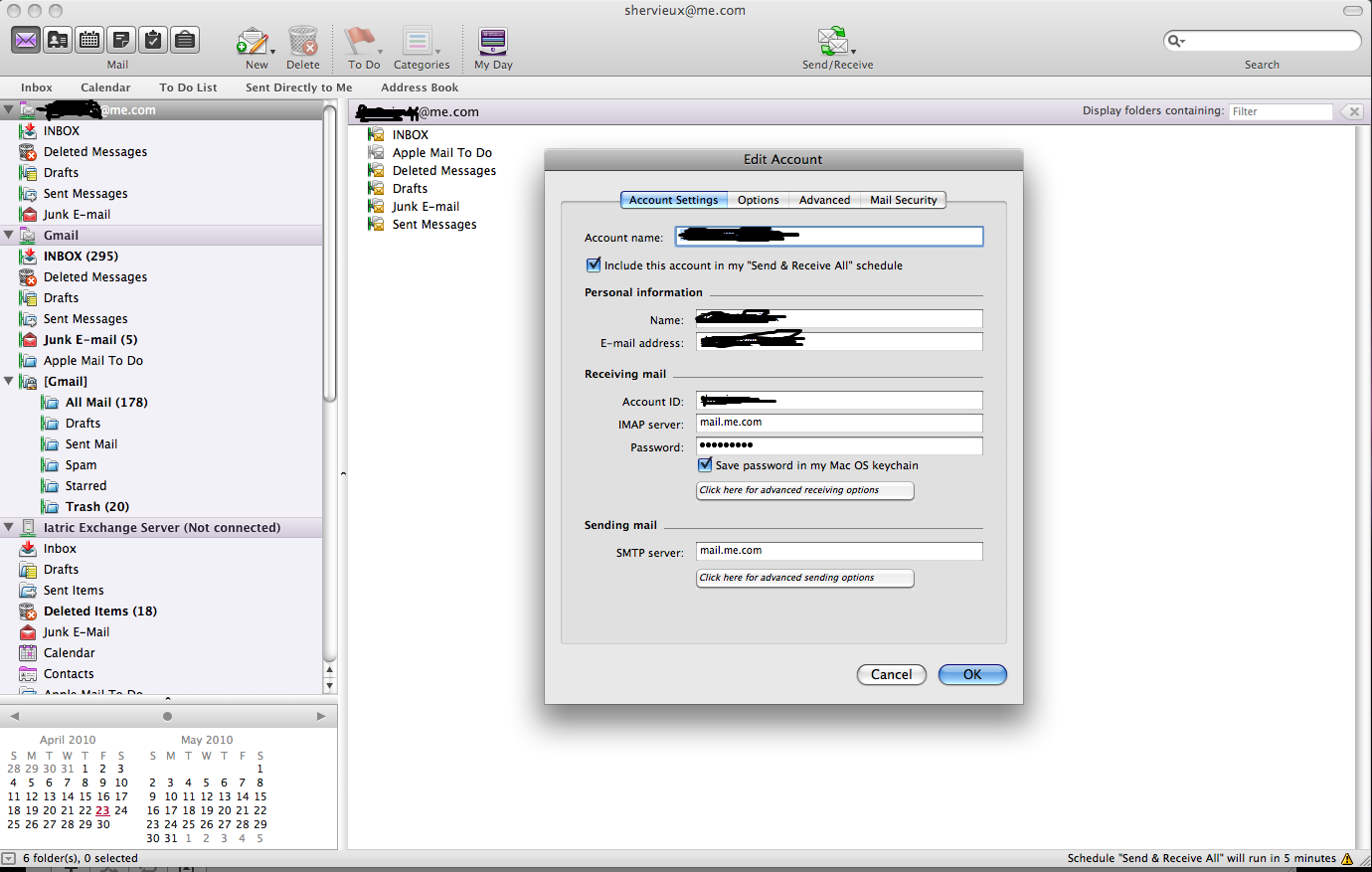
Task: Confirm Edit Account with OK
Action: [972, 674]
